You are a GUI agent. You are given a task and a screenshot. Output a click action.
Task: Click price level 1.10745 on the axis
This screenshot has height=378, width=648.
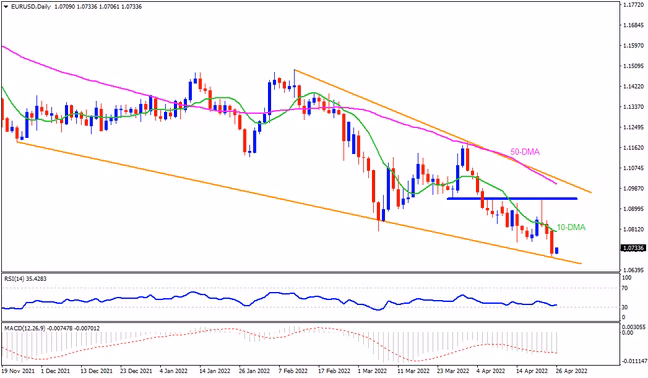[634, 168]
